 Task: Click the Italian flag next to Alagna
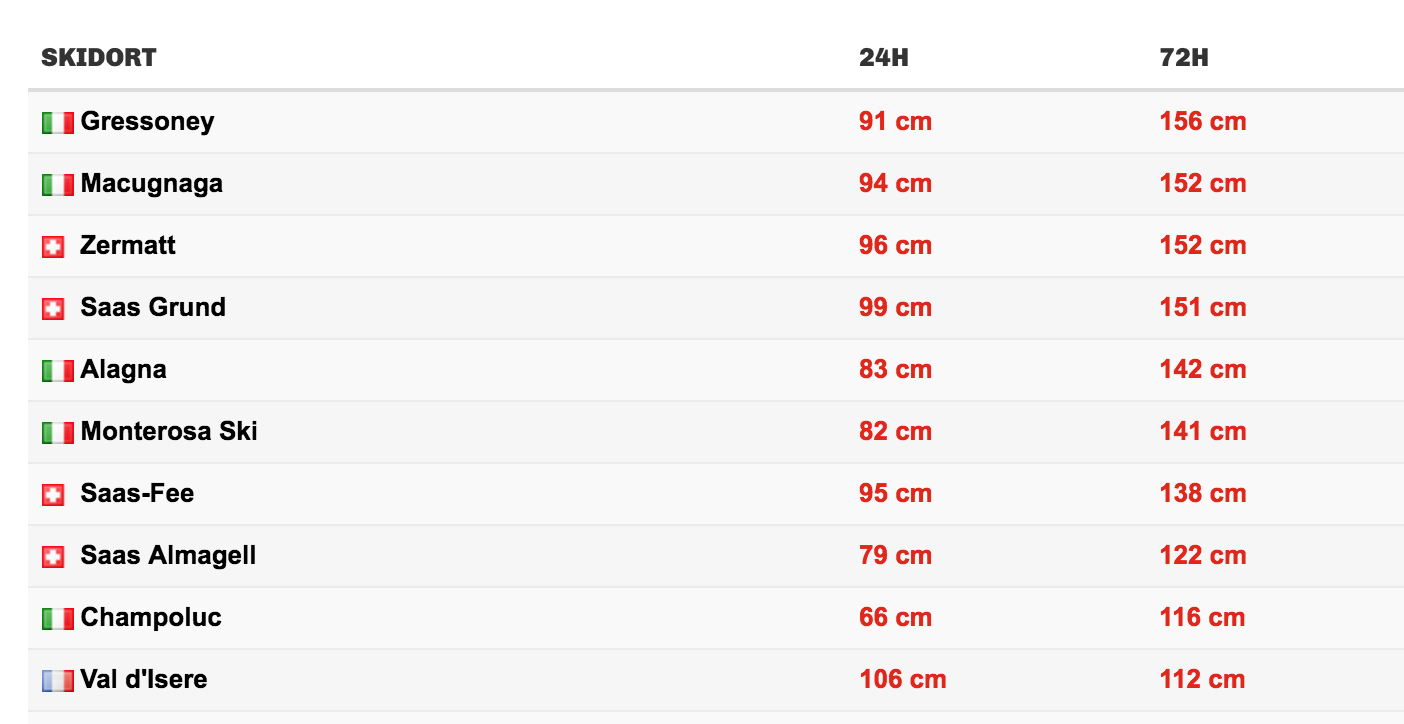coord(57,371)
